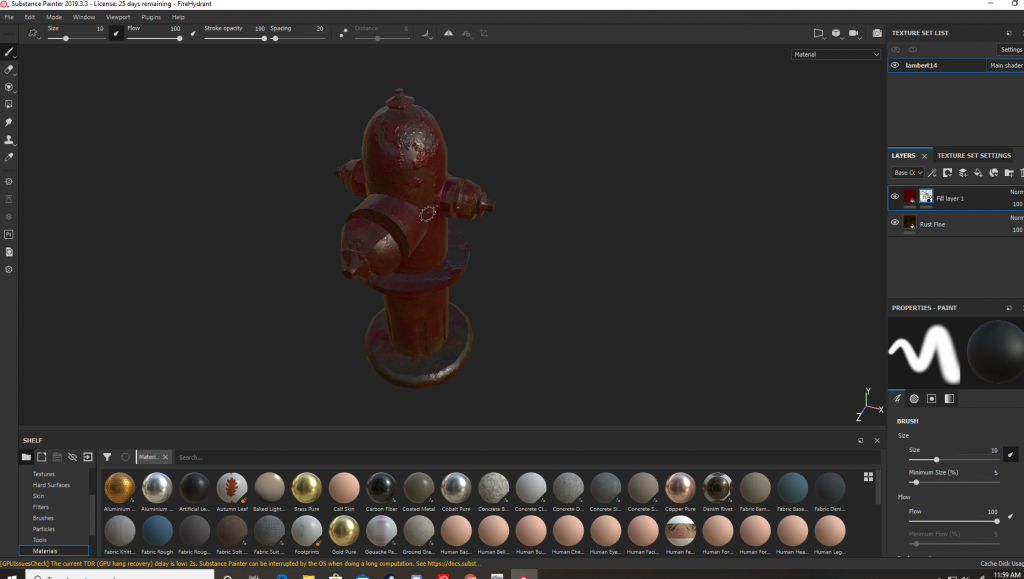Click the camera screenshot icon above the viewport
The width and height of the screenshot is (1024, 579).
coord(877,33)
